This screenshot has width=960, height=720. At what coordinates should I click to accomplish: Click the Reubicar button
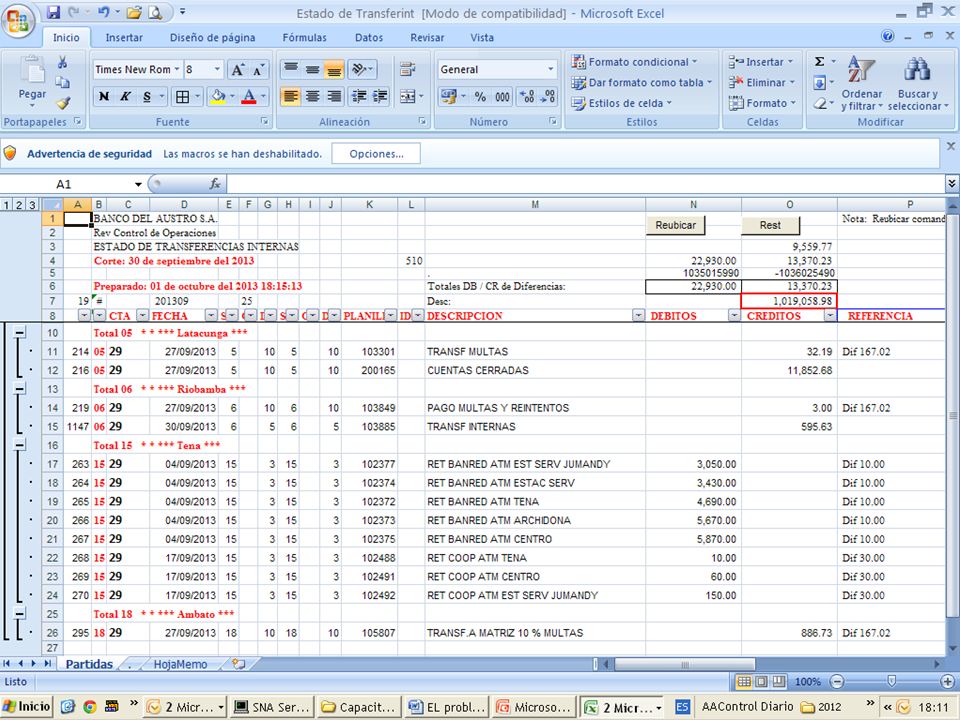(675, 225)
